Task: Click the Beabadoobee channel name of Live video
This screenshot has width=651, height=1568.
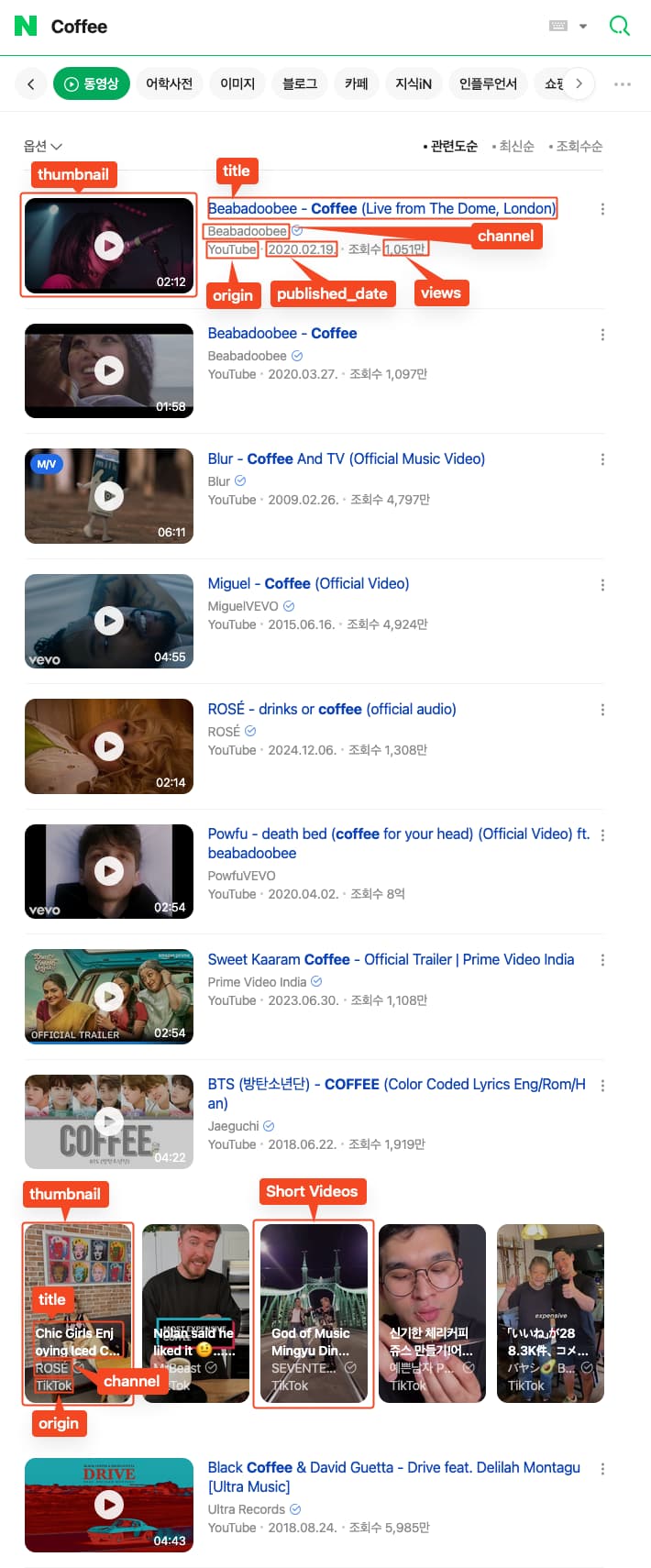Action: pos(248,231)
